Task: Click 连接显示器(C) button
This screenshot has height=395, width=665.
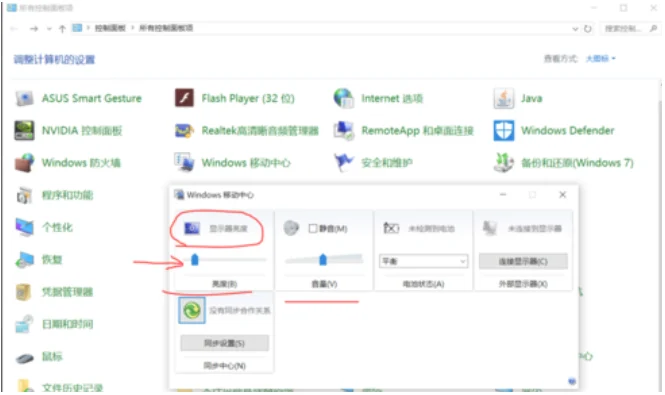Action: point(523,261)
